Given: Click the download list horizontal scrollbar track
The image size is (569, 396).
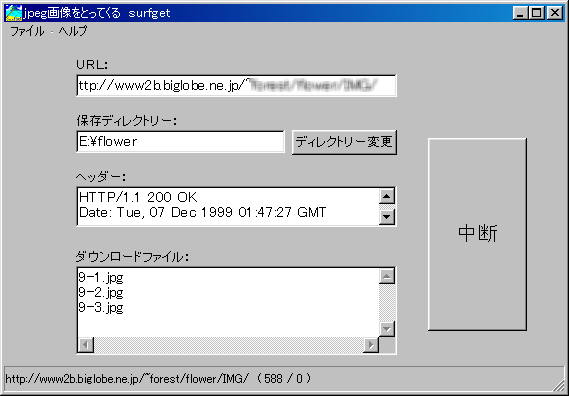Looking at the screenshot, I should pos(229,344).
